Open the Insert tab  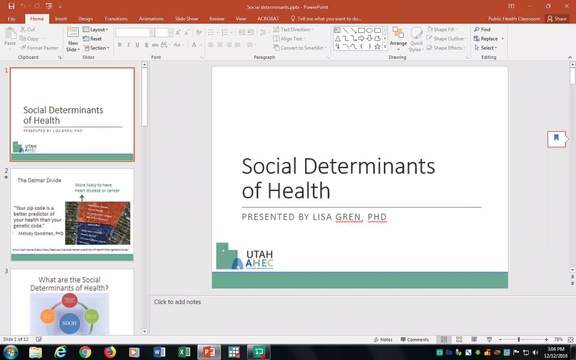(x=61, y=18)
